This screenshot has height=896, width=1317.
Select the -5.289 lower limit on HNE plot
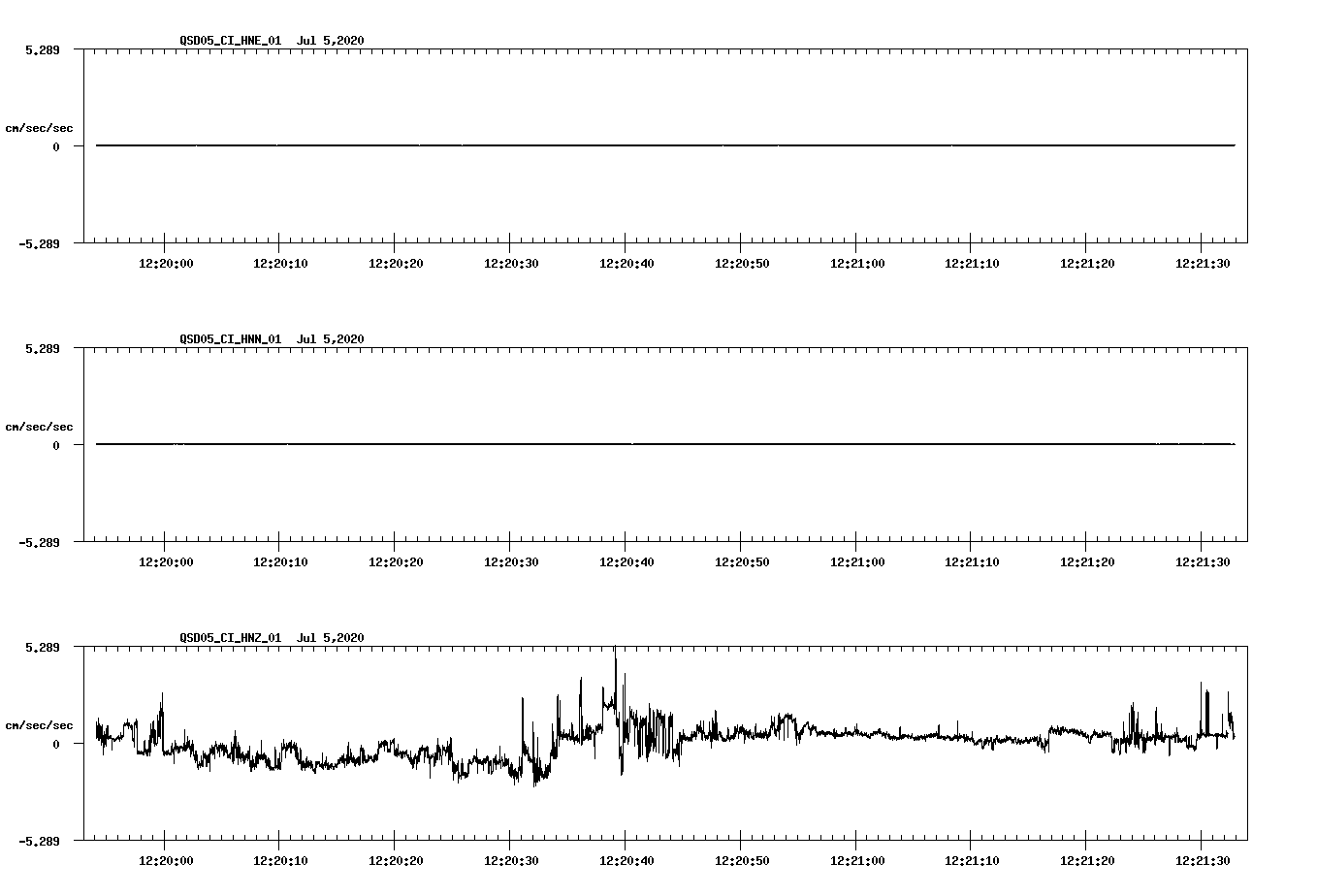pyautogui.click(x=40, y=243)
